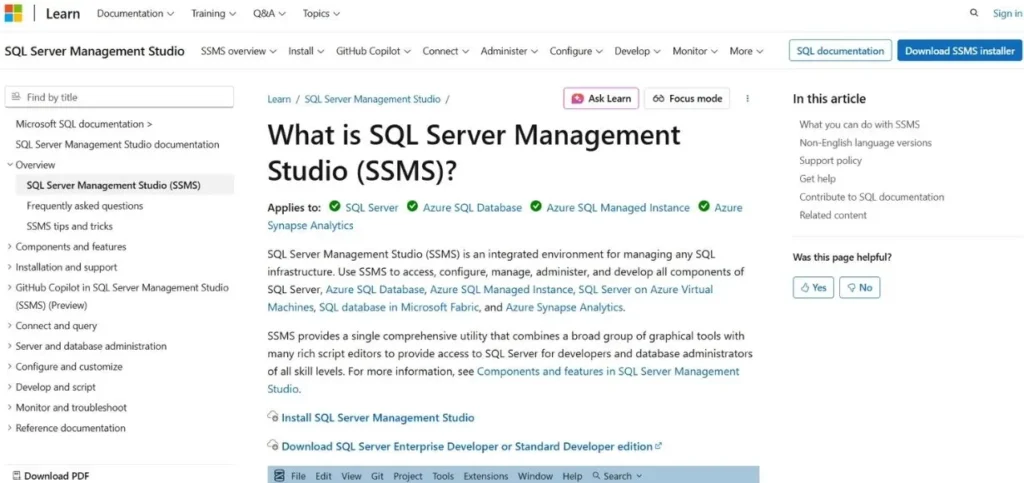Collapse the Overview tree section

pyautogui.click(x=31, y=164)
